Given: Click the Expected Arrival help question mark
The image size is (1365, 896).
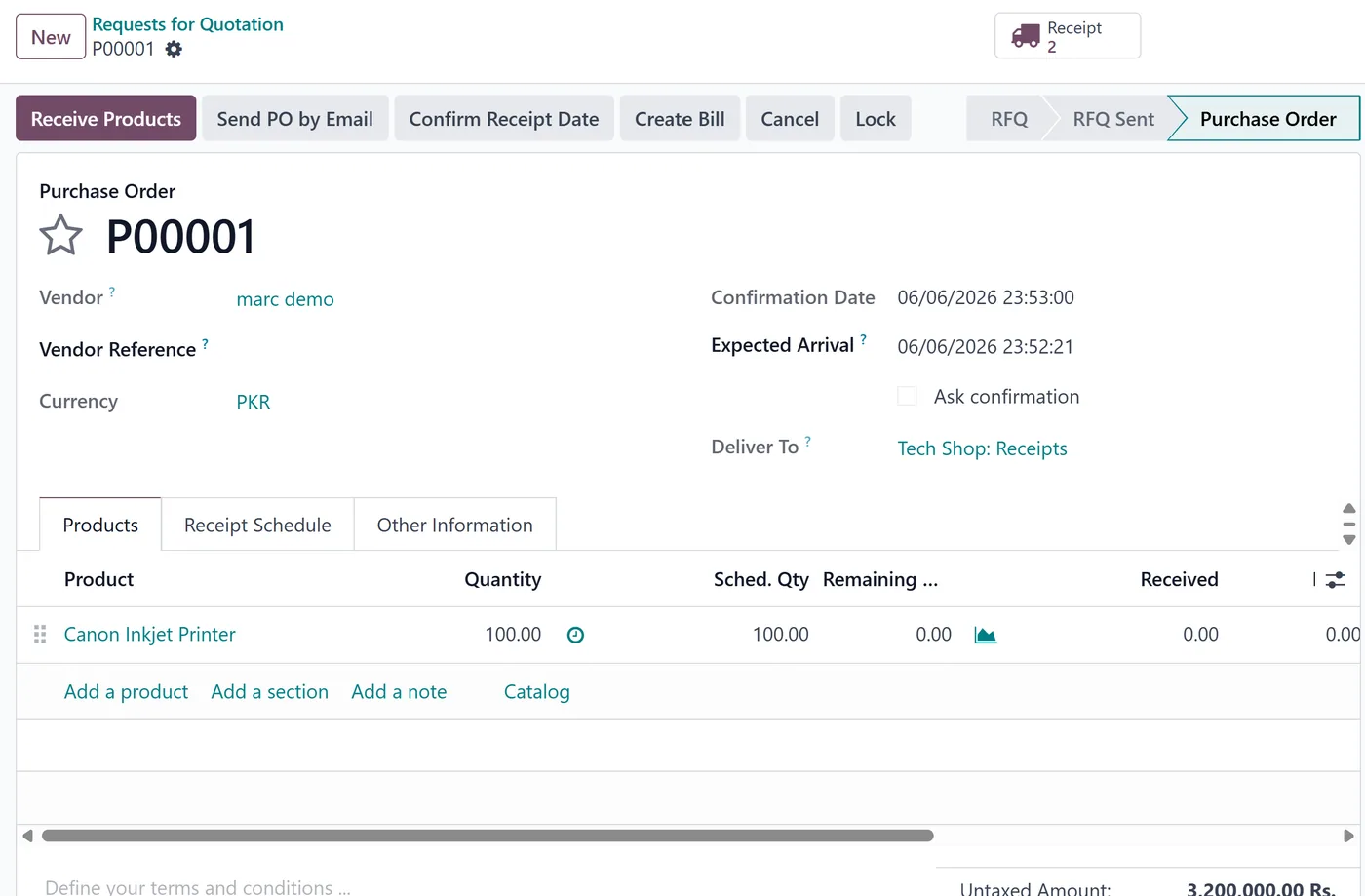Looking at the screenshot, I should [x=863, y=339].
